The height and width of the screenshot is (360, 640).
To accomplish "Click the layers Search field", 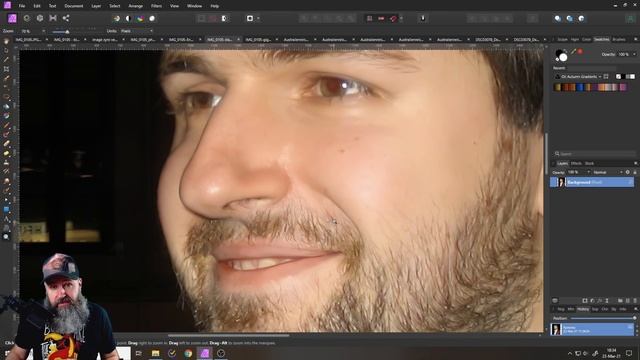I will pyautogui.click(x=595, y=154).
